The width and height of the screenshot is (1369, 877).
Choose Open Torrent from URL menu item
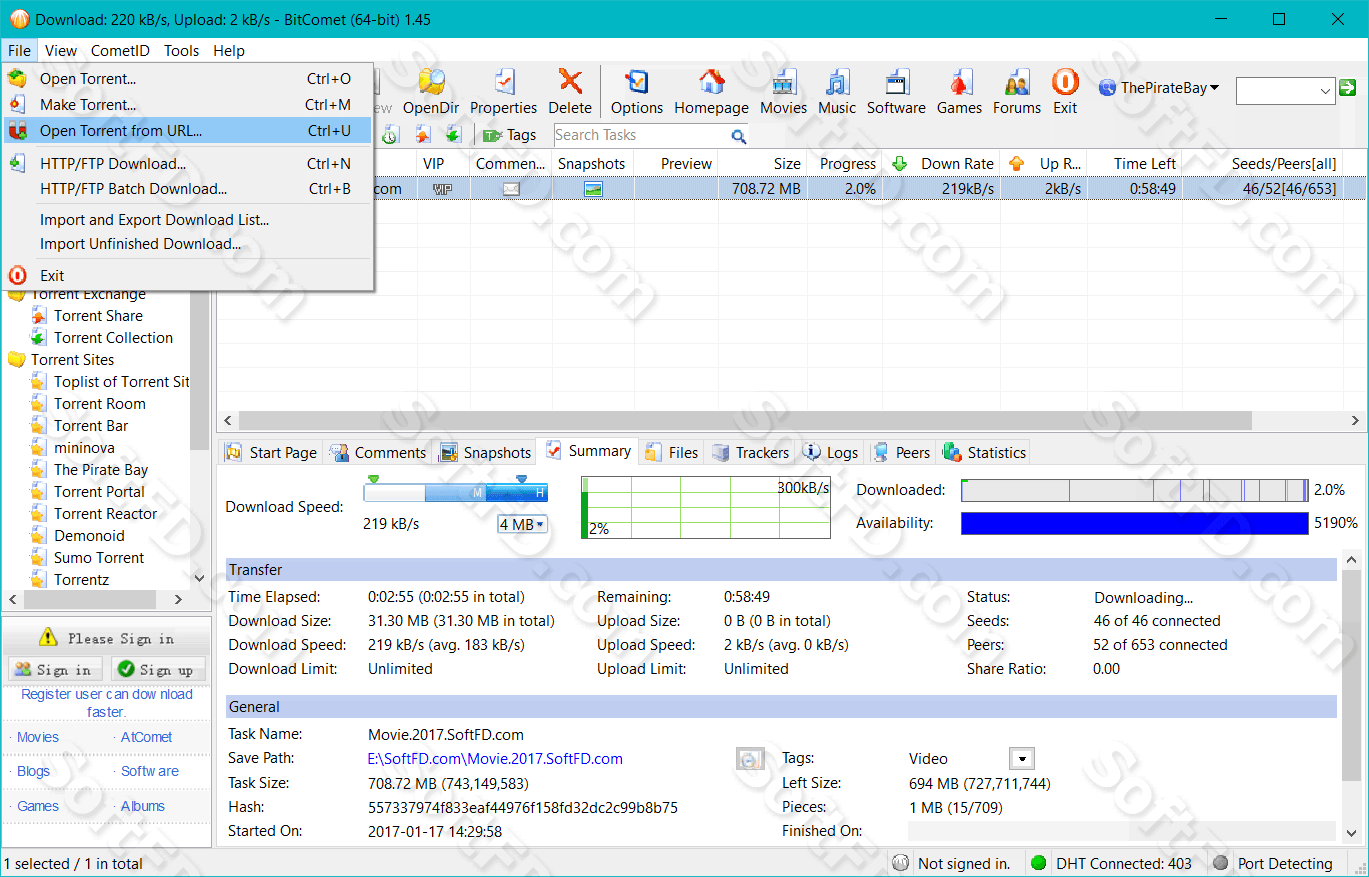188,130
